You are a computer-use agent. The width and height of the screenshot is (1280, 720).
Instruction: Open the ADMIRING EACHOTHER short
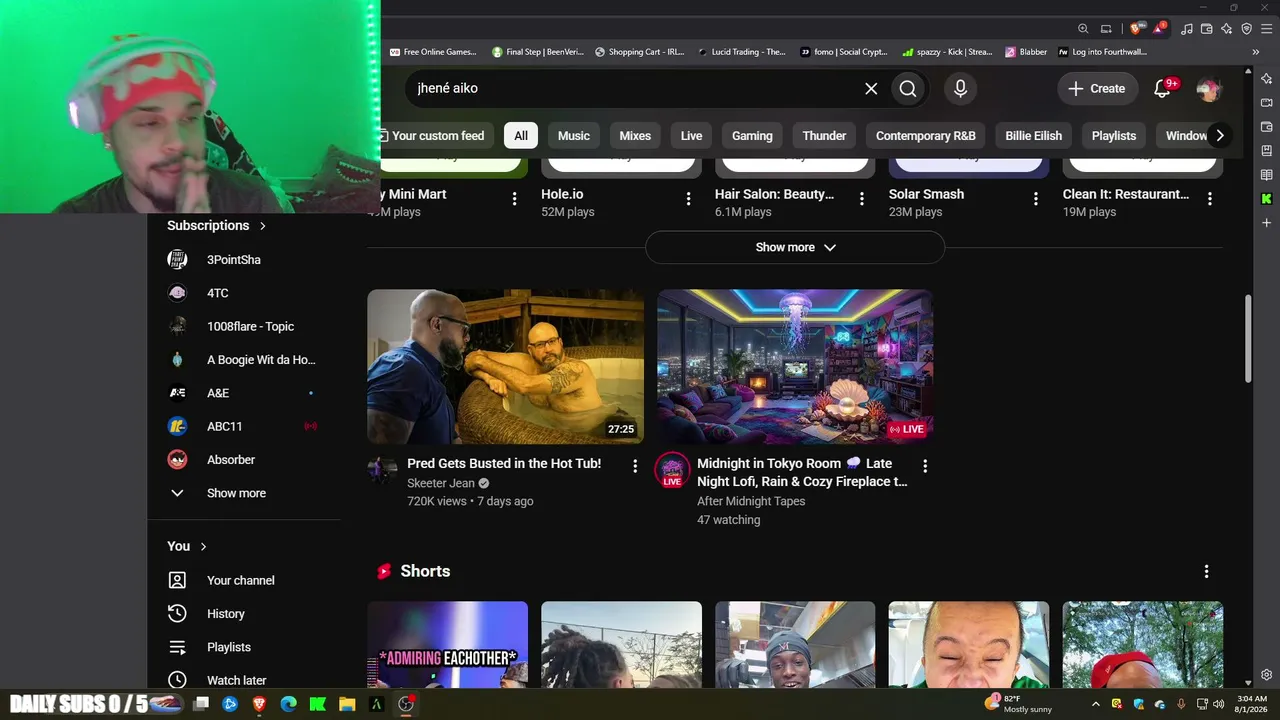point(447,645)
